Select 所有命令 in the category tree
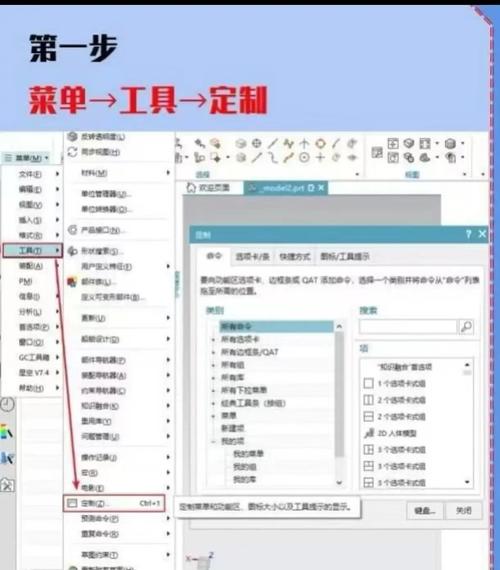Image resolution: width=500 pixels, height=570 pixels. [x=276, y=326]
